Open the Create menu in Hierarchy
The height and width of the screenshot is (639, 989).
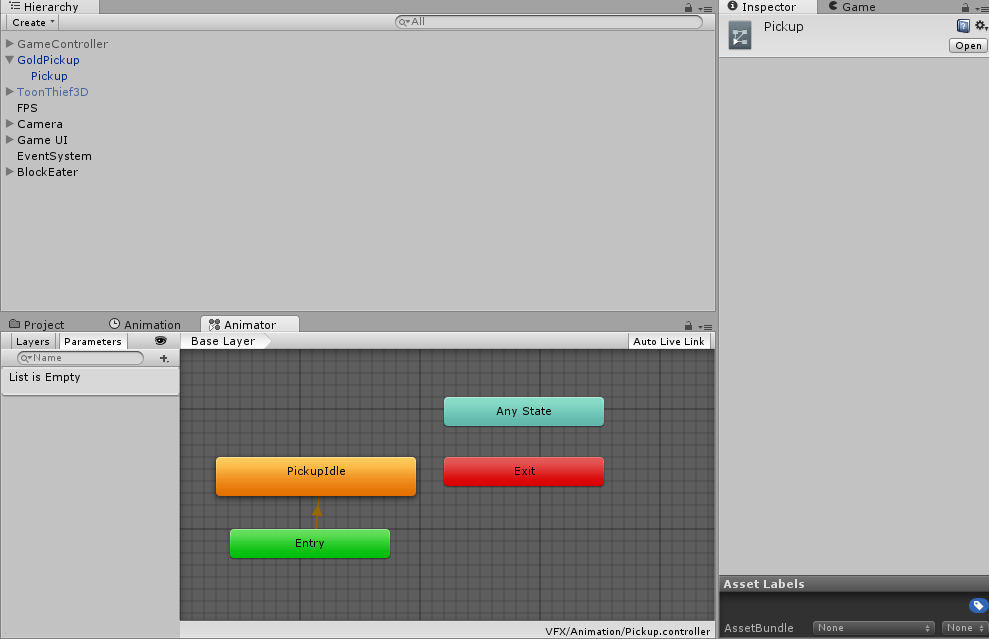(x=31, y=22)
